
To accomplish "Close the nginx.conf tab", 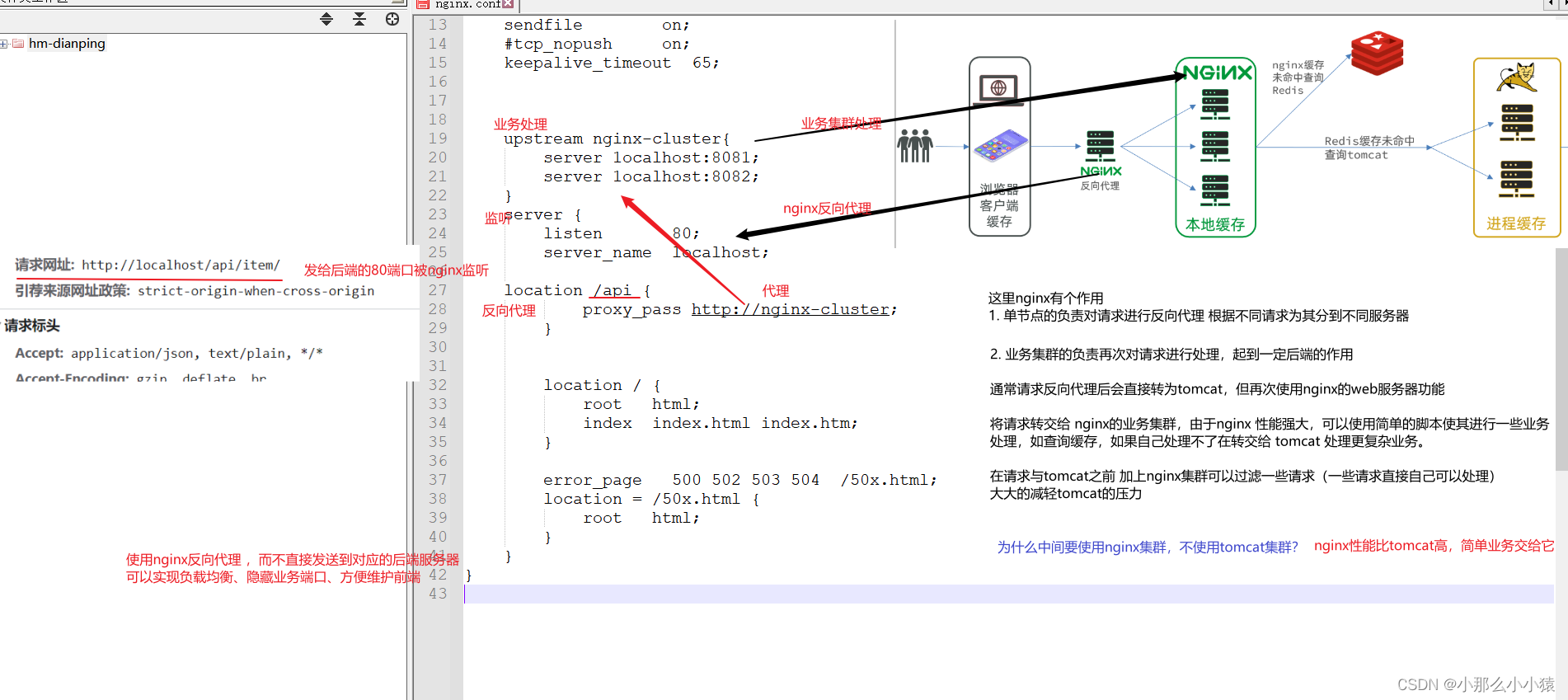I will pyautogui.click(x=508, y=4).
